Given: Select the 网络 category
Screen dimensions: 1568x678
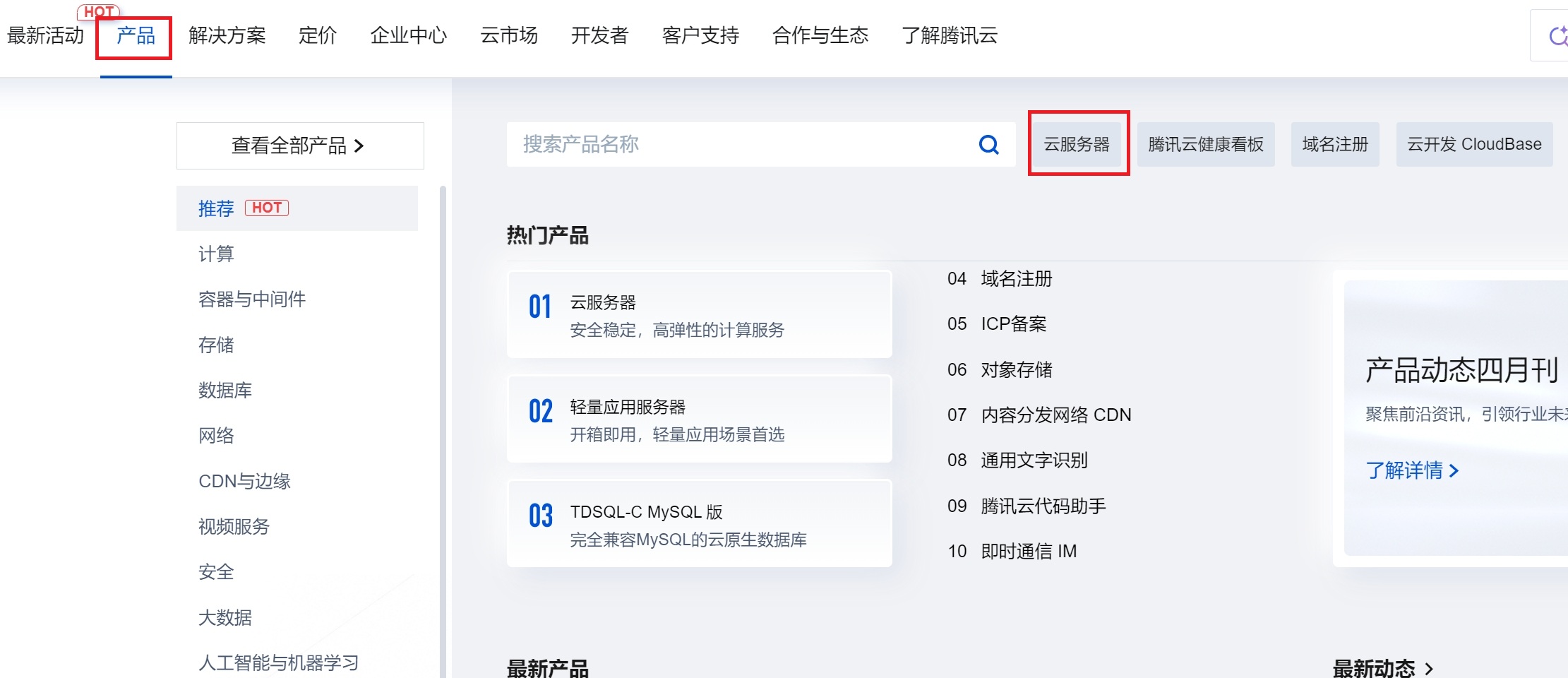Looking at the screenshot, I should point(216,436).
